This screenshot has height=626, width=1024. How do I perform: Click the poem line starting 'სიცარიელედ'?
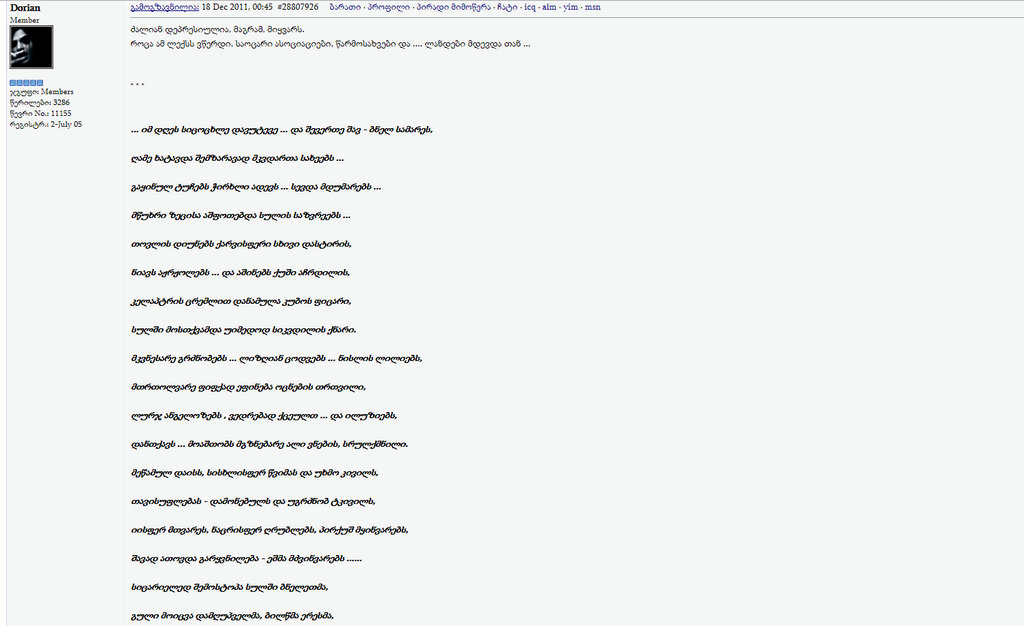tap(229, 587)
